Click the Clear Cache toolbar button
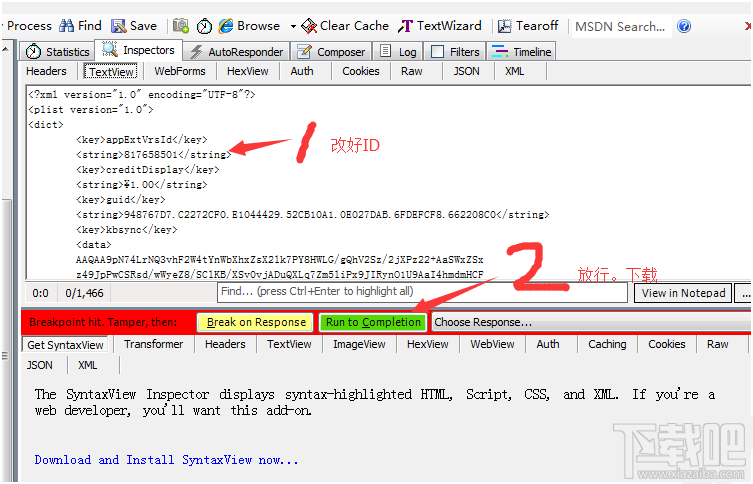Image resolution: width=753 pixels, height=484 pixels. [345, 26]
